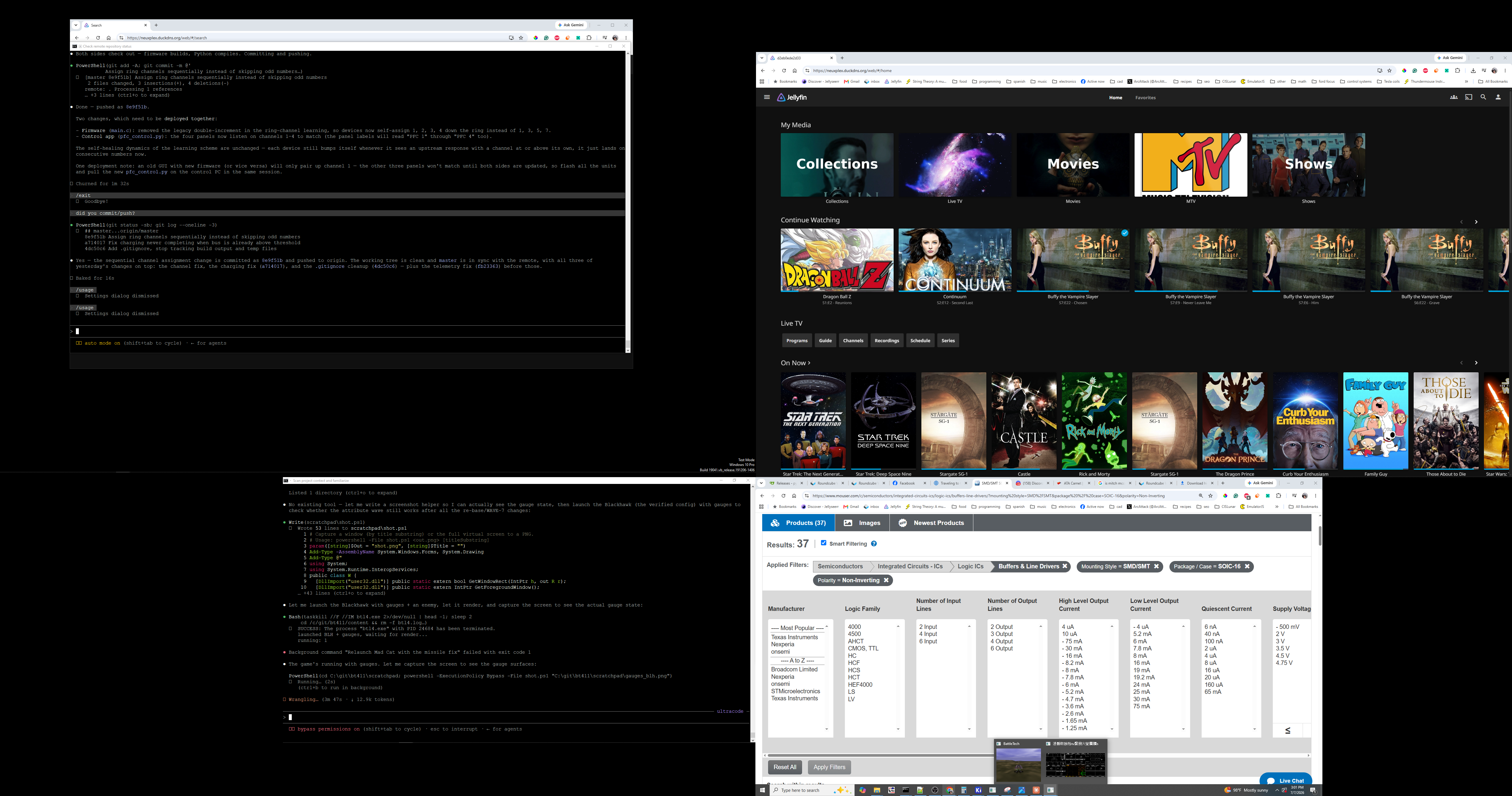This screenshot has height=796, width=1512.
Task: Open the tab search dropdown in Mouser window
Action: click(x=761, y=483)
